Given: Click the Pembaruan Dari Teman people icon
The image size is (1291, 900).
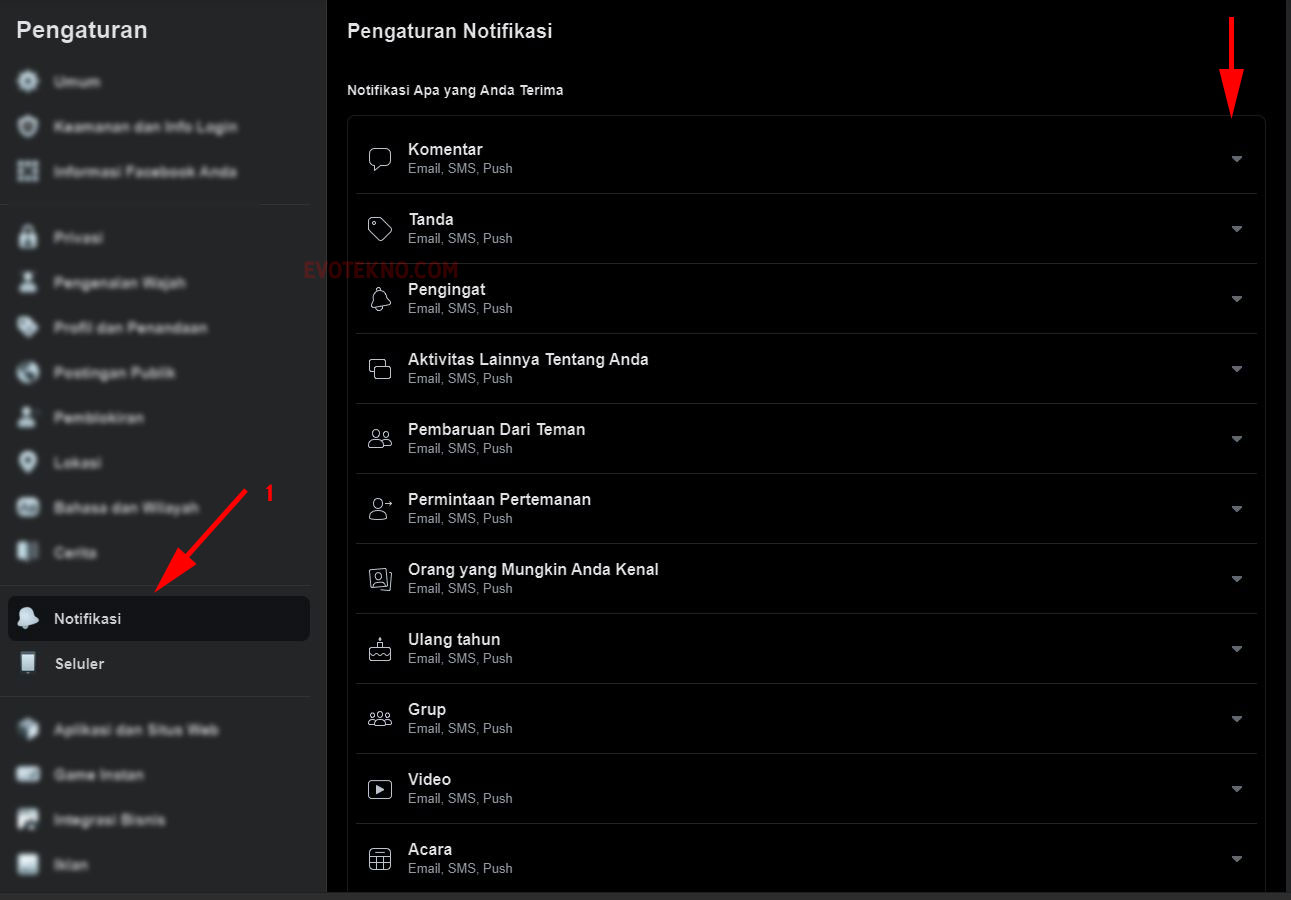Looking at the screenshot, I should tap(380, 439).
